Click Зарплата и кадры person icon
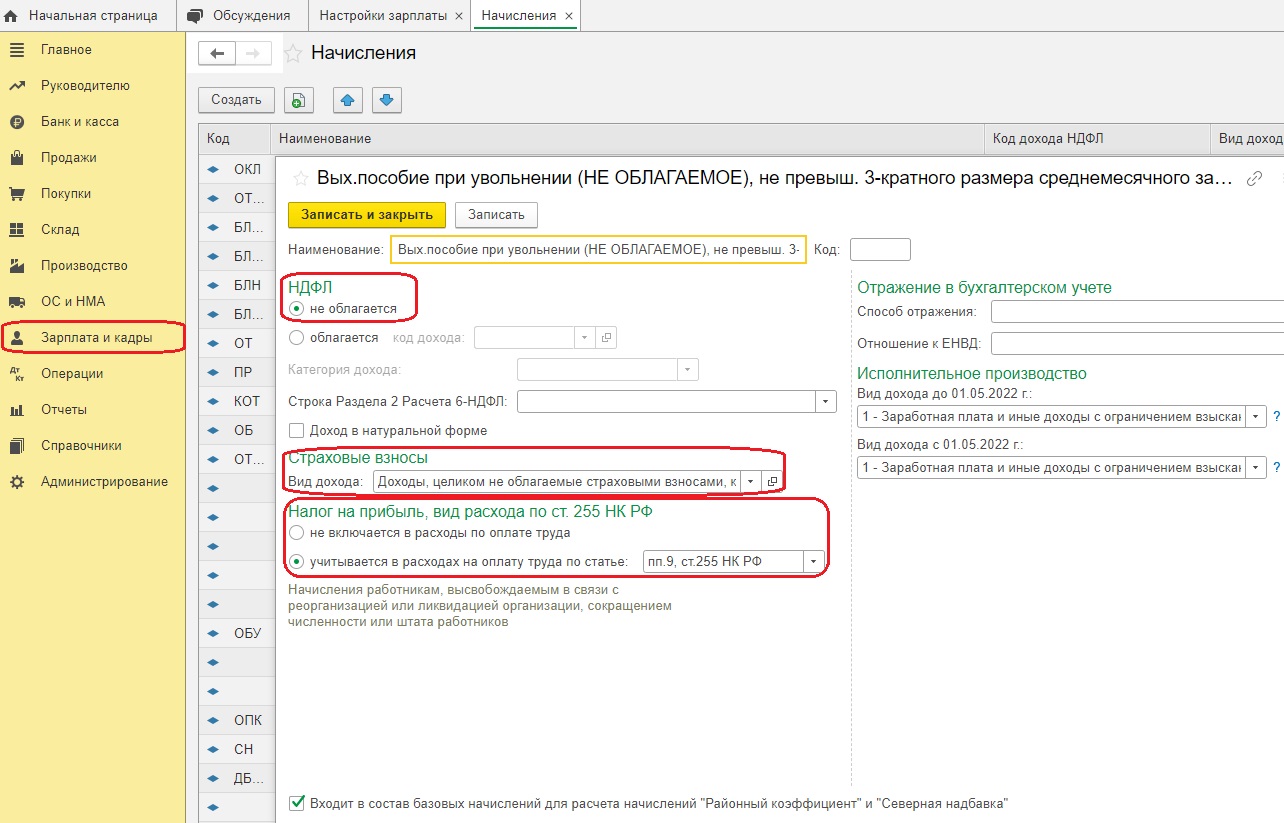The width and height of the screenshot is (1284, 823). pos(16,338)
